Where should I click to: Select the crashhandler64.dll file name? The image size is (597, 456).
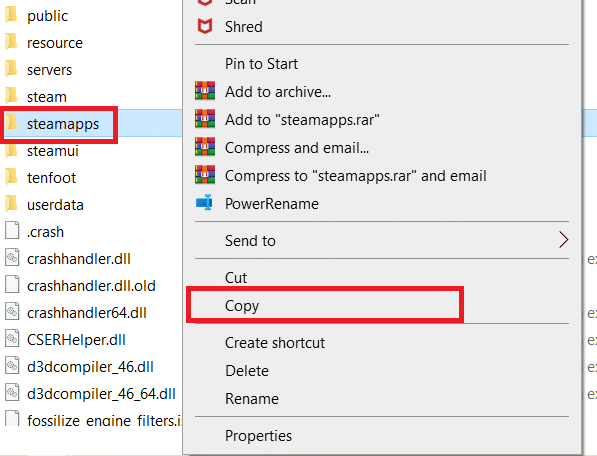click(x=87, y=313)
